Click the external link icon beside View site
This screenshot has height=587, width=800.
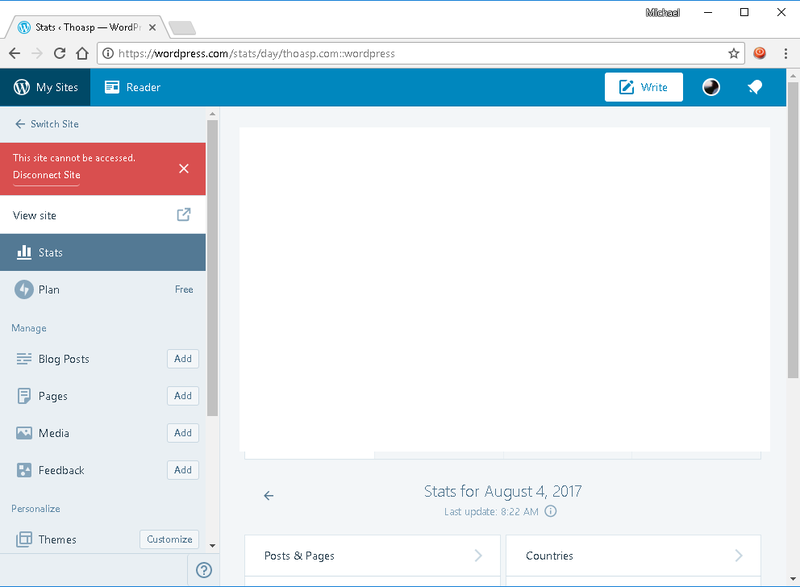click(x=184, y=215)
